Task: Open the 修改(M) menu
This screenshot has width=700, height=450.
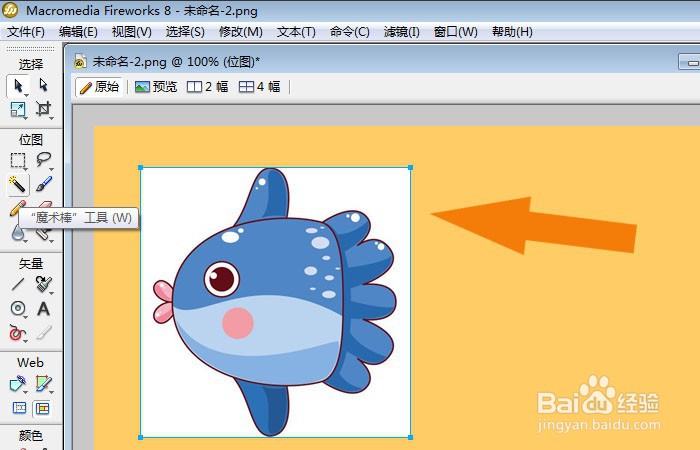Action: pos(241,32)
